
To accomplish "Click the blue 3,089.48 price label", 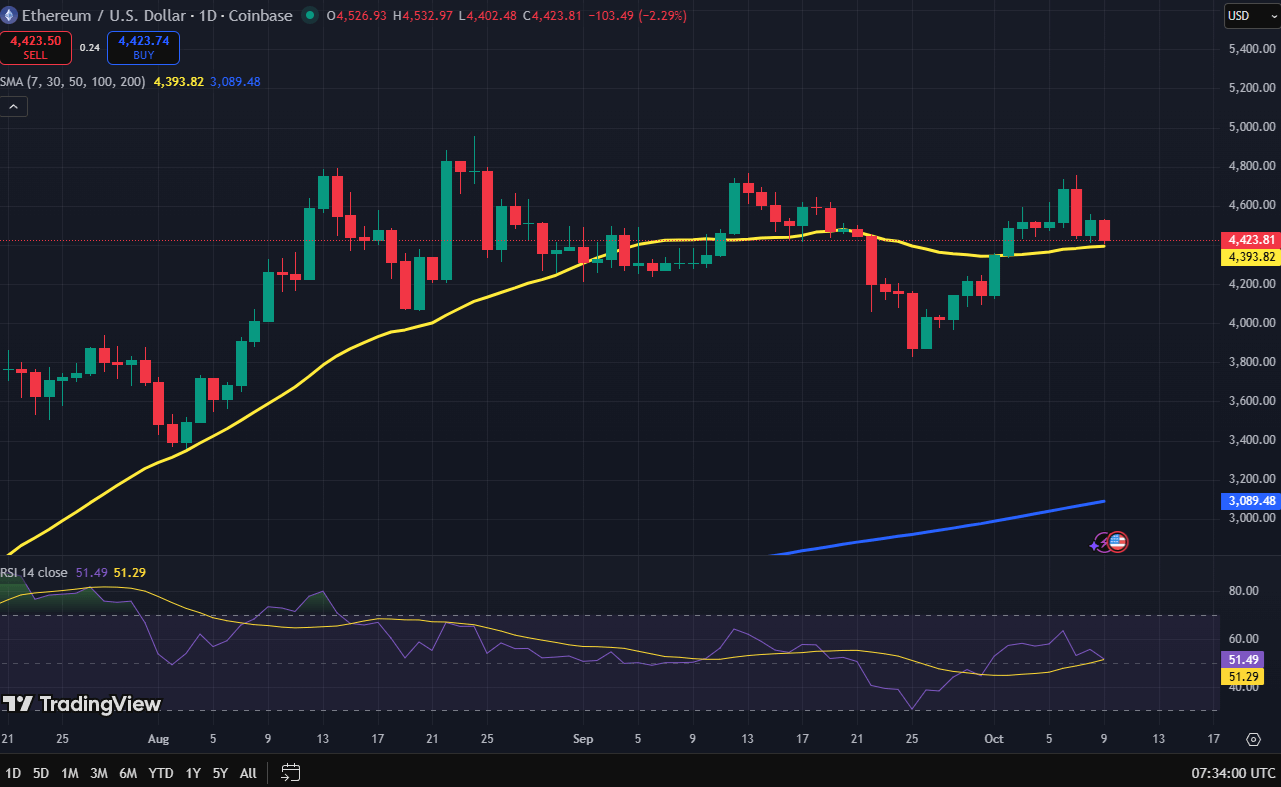I will tap(1250, 501).
